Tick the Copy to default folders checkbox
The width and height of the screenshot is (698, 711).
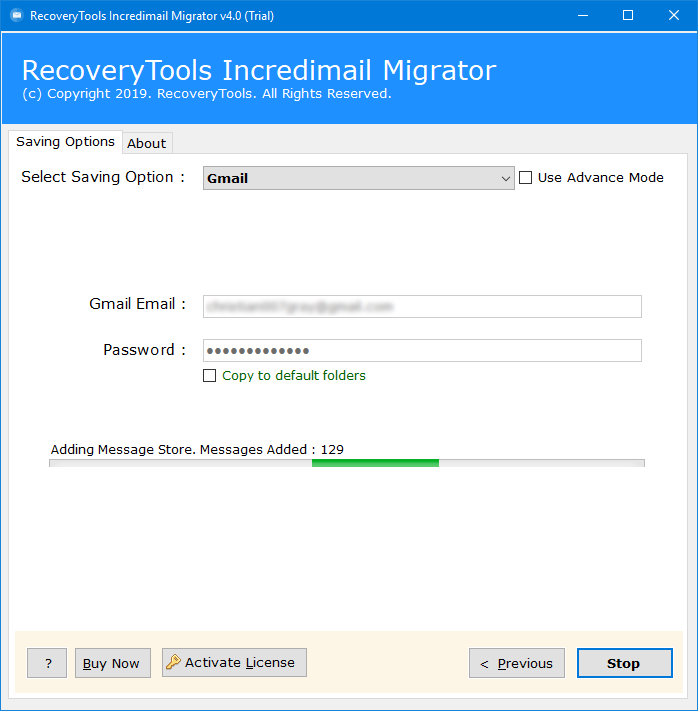[x=209, y=375]
